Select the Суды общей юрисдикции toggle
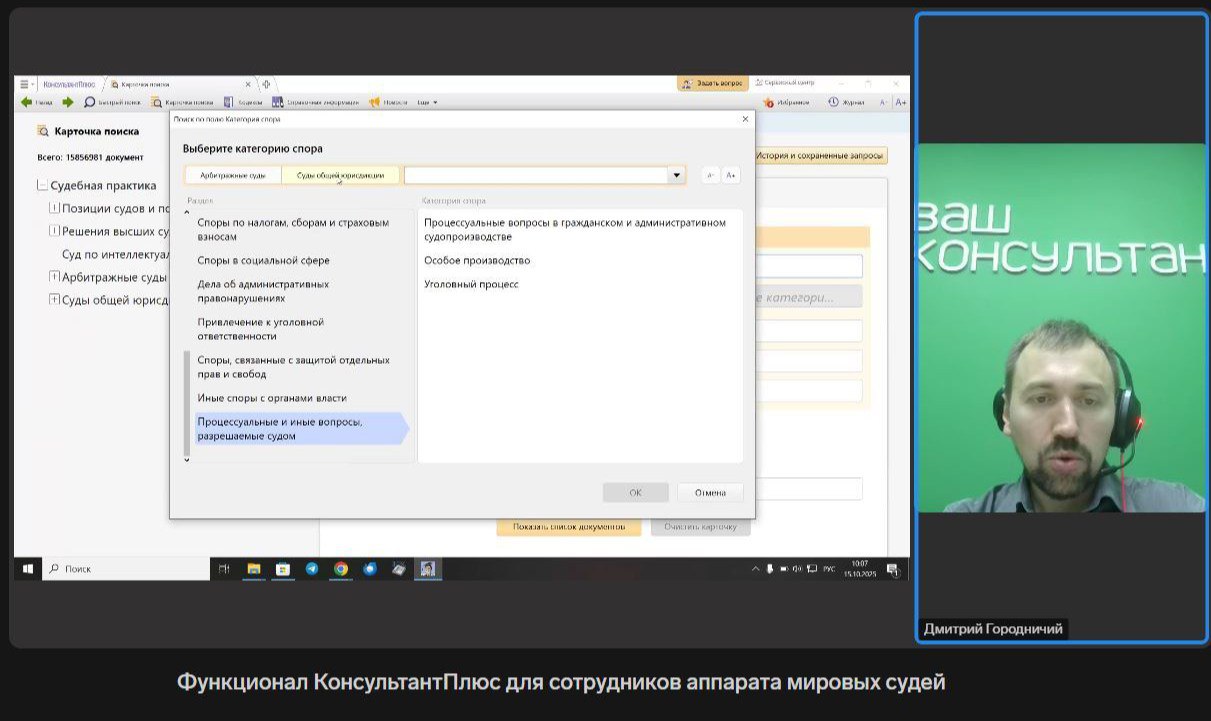Viewport: 1211px width, 721px height. 340,175
